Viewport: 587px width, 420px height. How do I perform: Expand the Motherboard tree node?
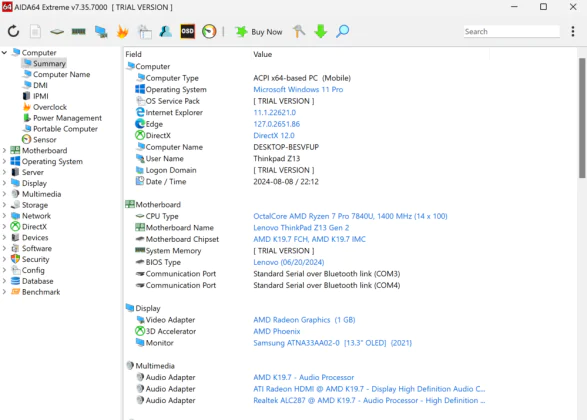[4, 150]
